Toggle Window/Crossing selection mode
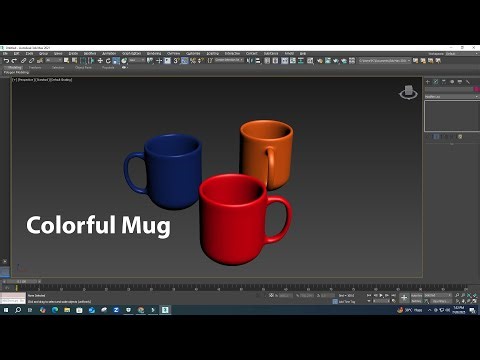The image size is (480, 360). (91, 61)
